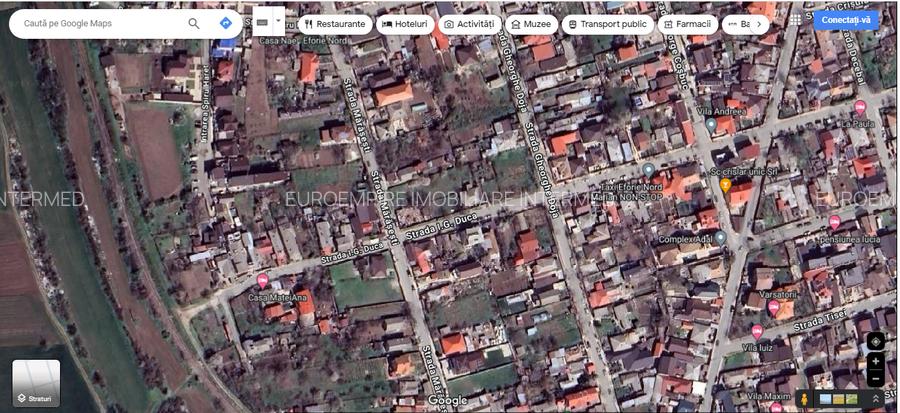
Task: Click the search magnifier icon
Action: pos(194,23)
